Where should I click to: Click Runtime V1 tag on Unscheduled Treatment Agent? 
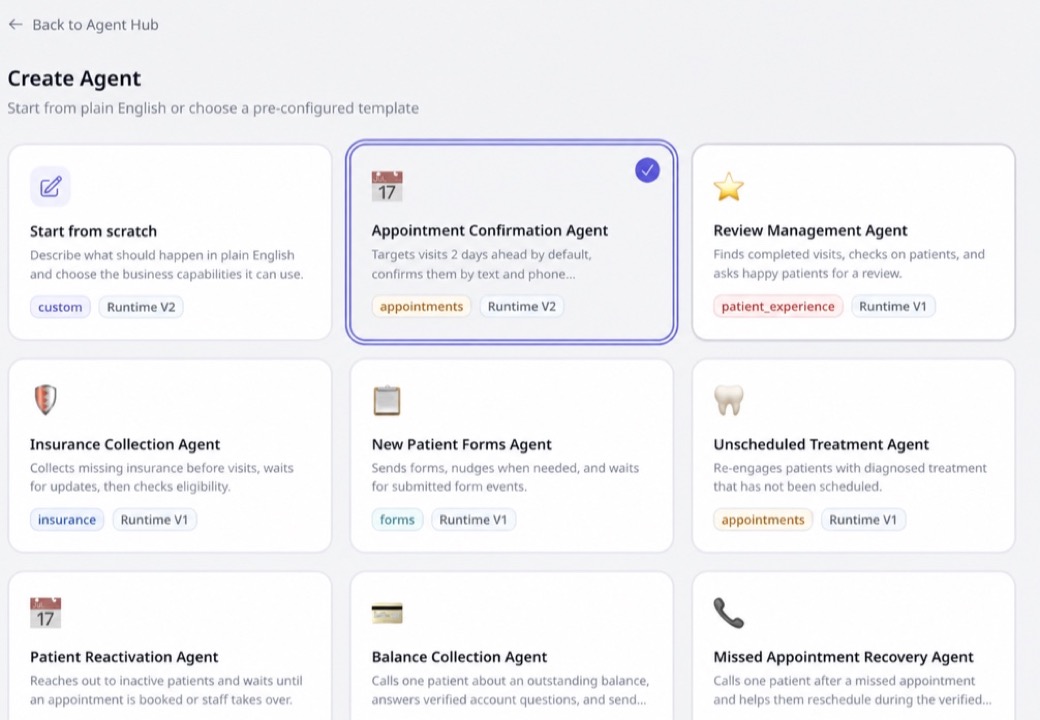click(x=863, y=520)
